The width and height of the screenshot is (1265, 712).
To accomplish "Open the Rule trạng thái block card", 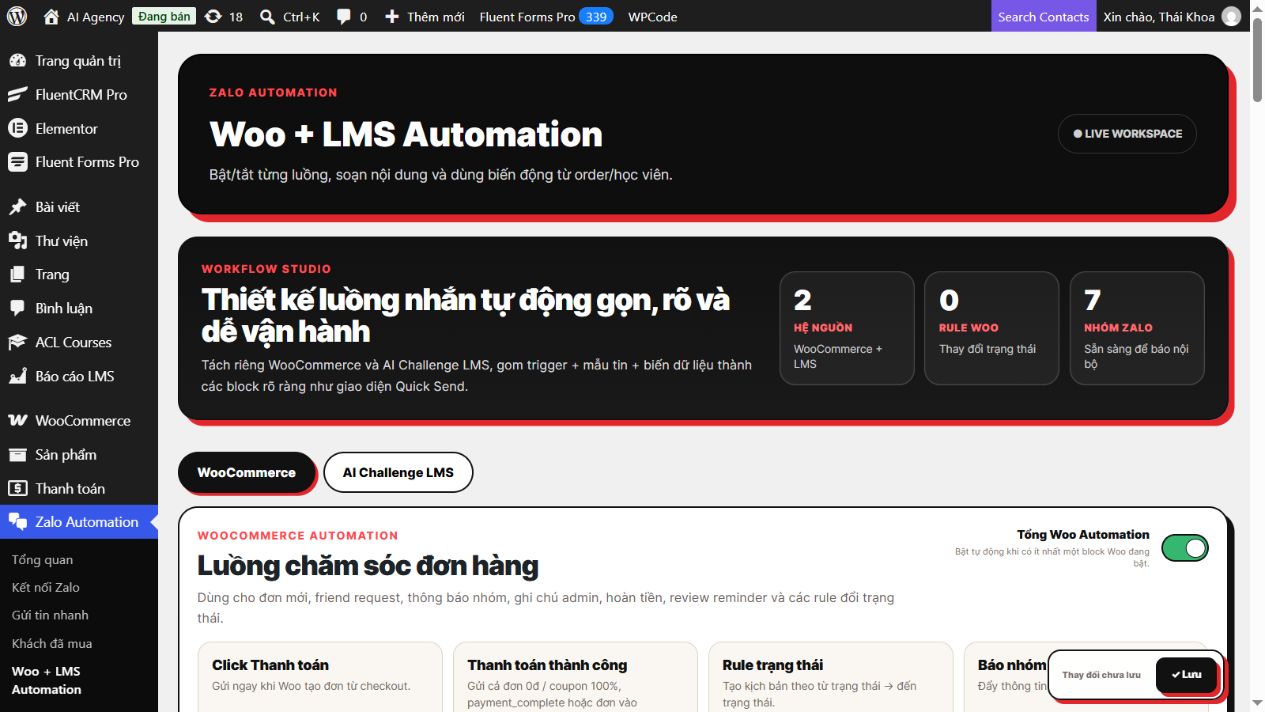I will point(830,677).
